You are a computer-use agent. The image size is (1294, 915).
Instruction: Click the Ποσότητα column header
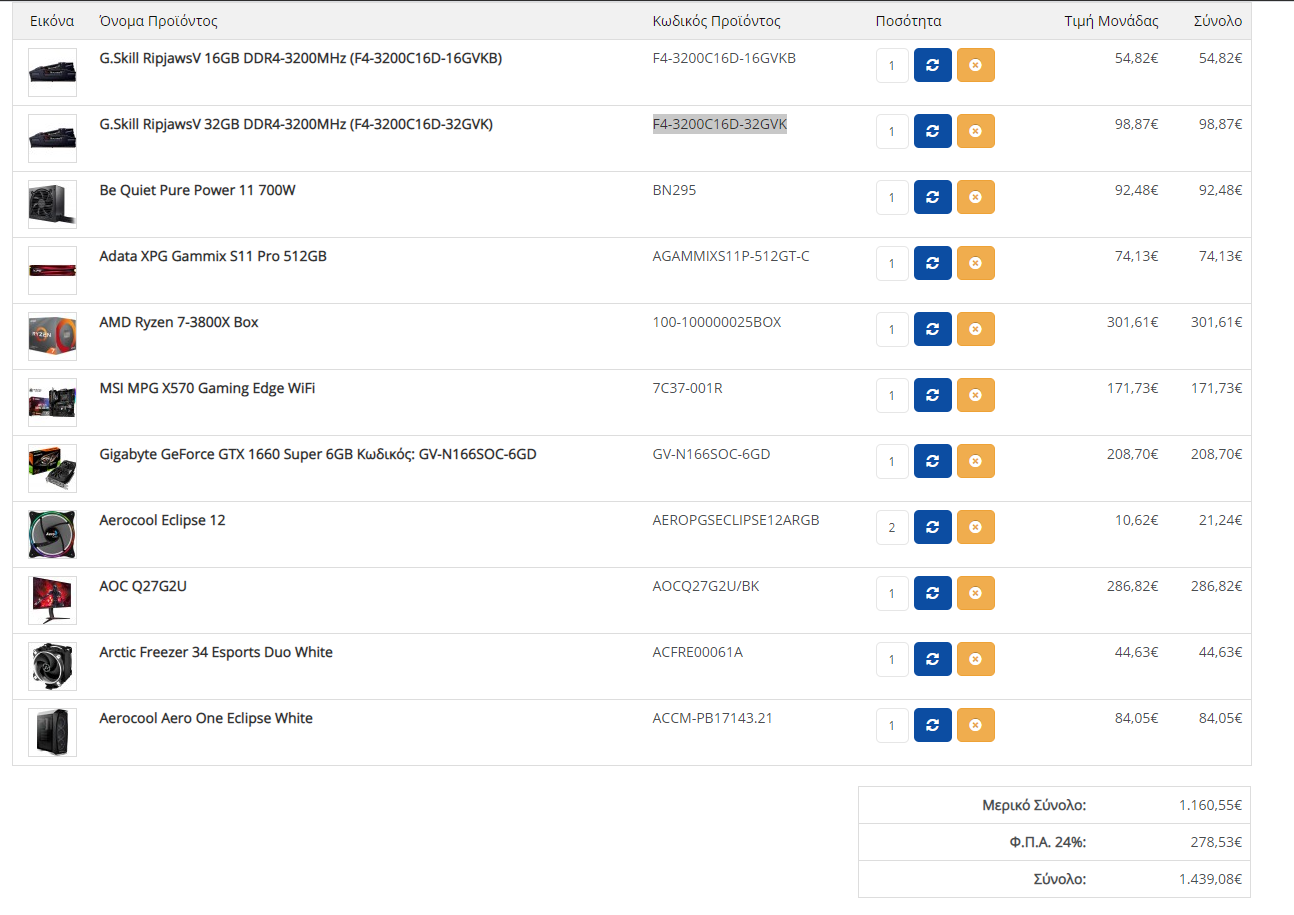pyautogui.click(x=908, y=21)
